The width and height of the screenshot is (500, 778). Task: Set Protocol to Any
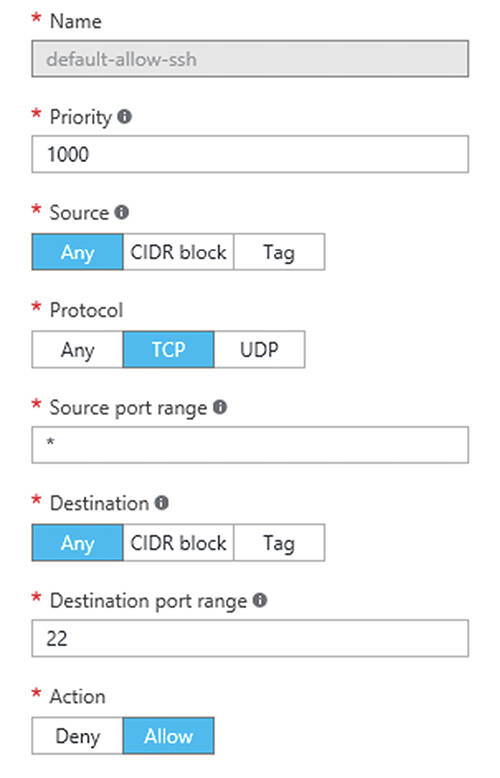[x=77, y=350]
